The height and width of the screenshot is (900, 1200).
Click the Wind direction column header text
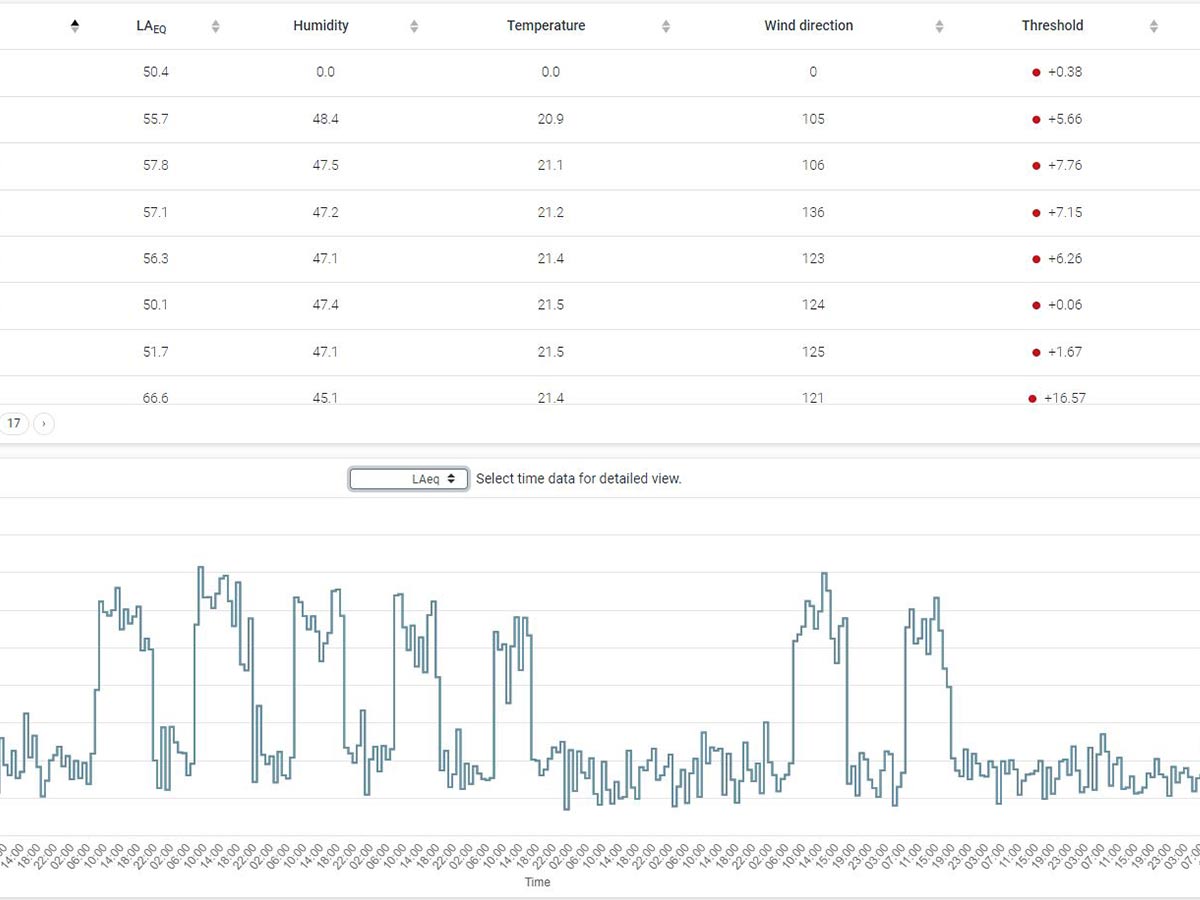coord(808,26)
